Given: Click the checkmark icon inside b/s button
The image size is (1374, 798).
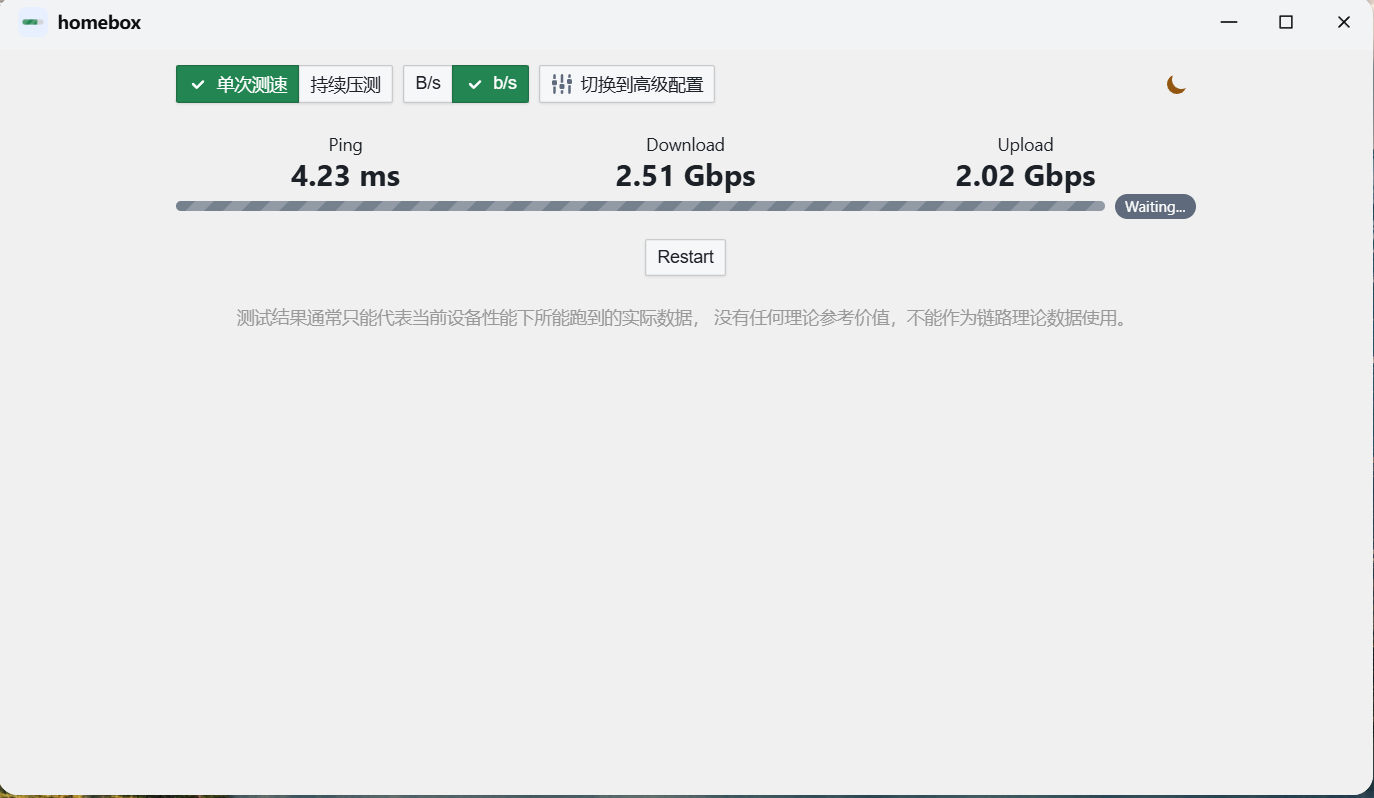Looking at the screenshot, I should click(475, 84).
